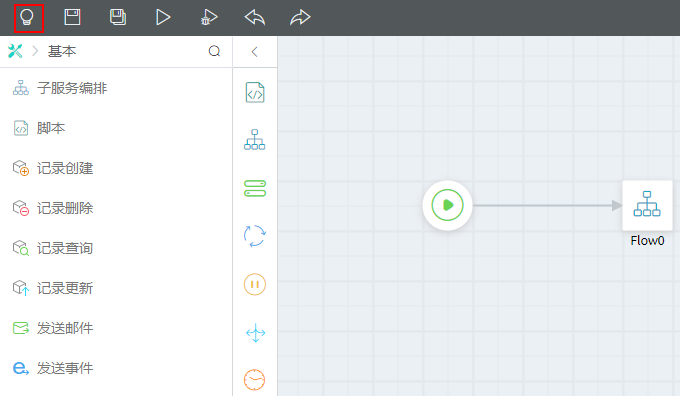Save the flow with the single-disk icon

tap(72, 17)
